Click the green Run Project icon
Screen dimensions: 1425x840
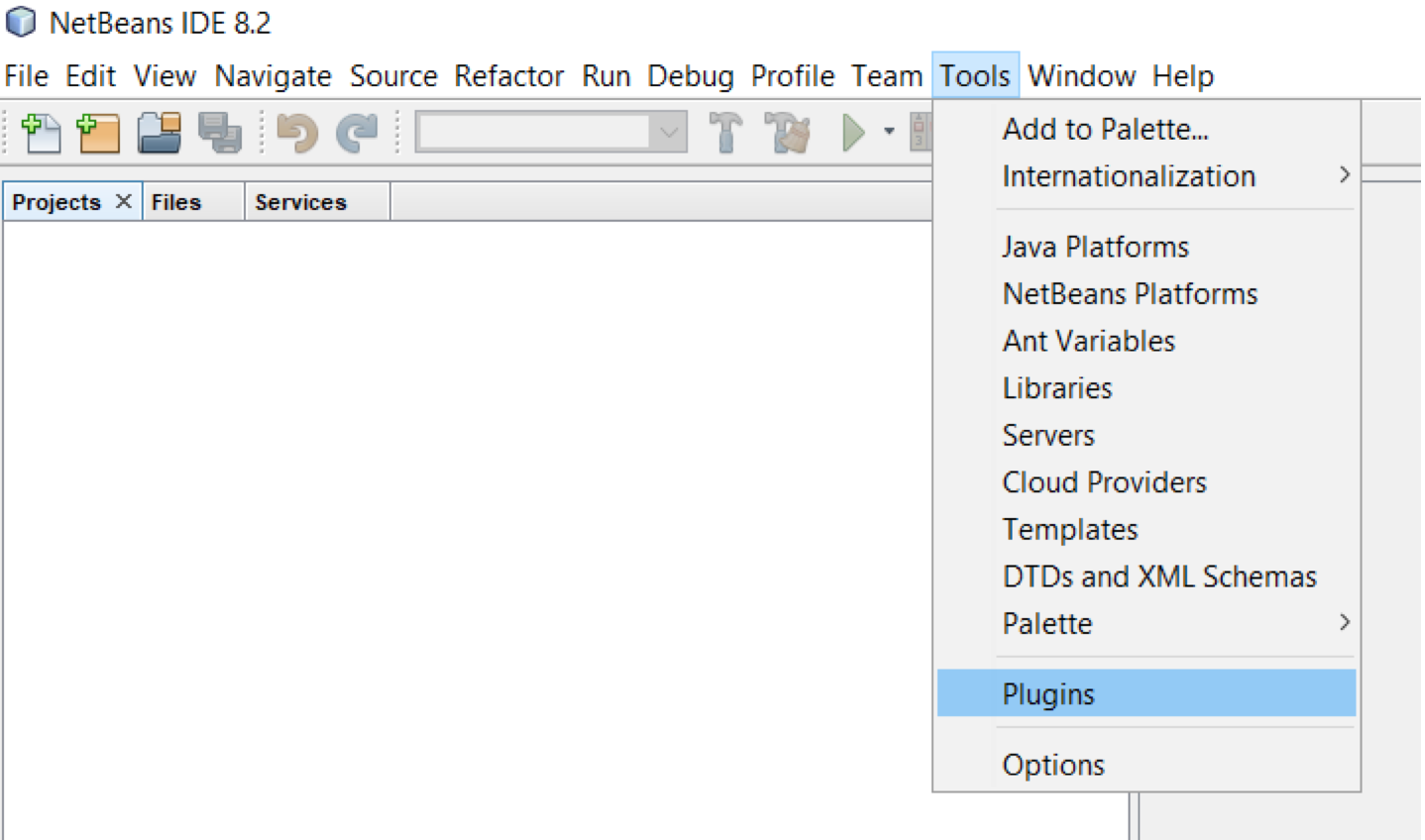pos(853,132)
